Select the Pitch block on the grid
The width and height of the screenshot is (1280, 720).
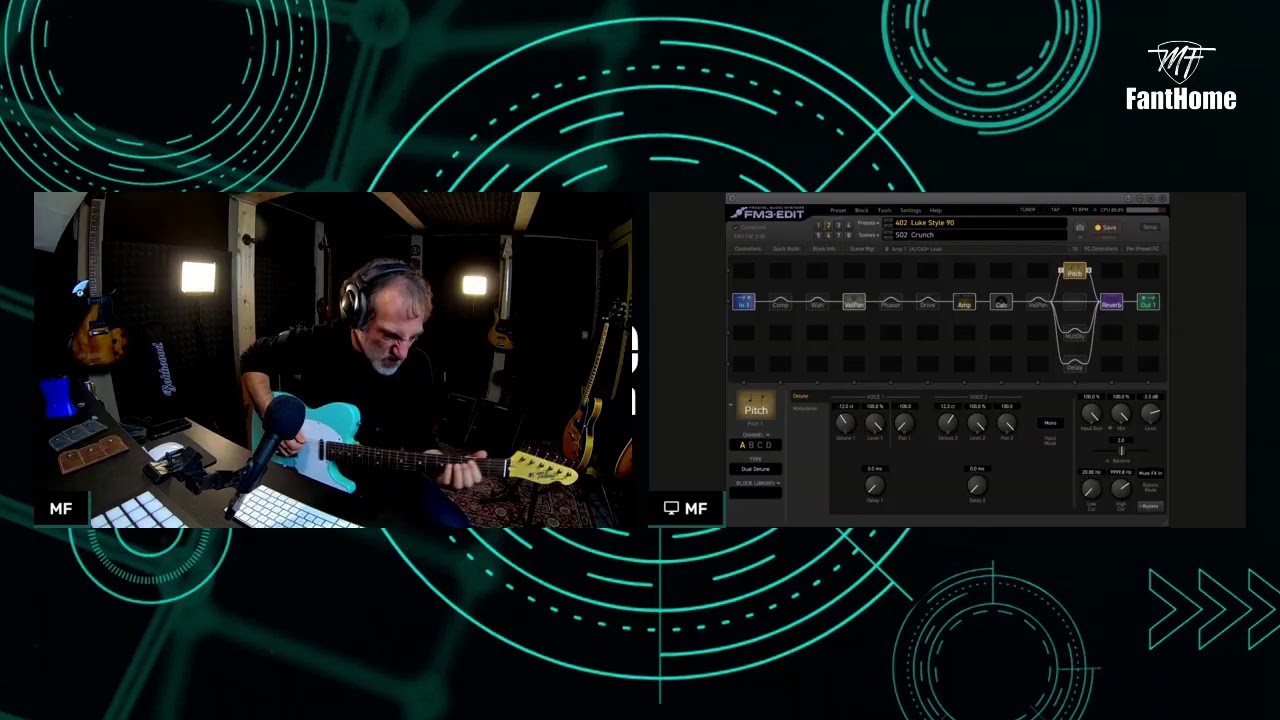click(x=1075, y=271)
